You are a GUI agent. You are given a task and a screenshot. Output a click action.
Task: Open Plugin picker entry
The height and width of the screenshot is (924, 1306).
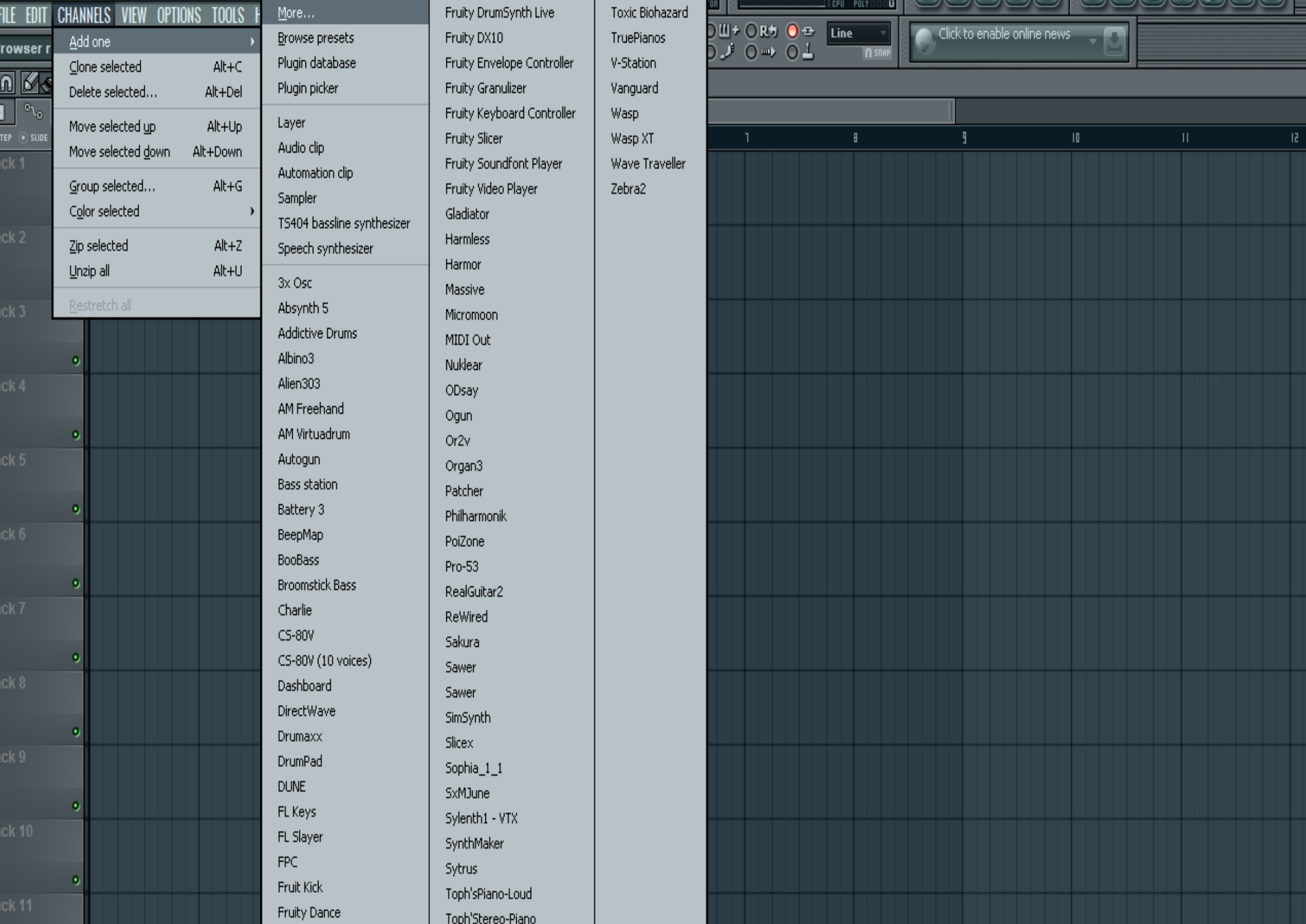[x=346, y=88]
